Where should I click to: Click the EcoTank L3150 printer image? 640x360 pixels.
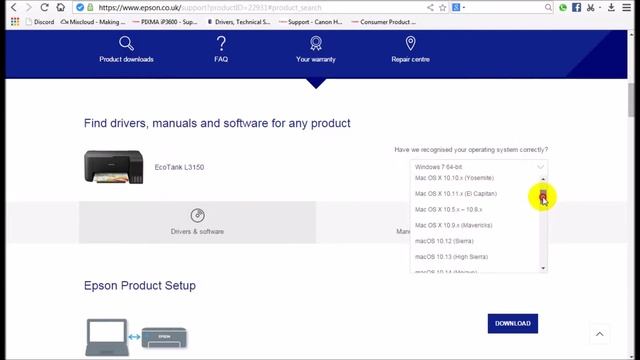pos(114,167)
